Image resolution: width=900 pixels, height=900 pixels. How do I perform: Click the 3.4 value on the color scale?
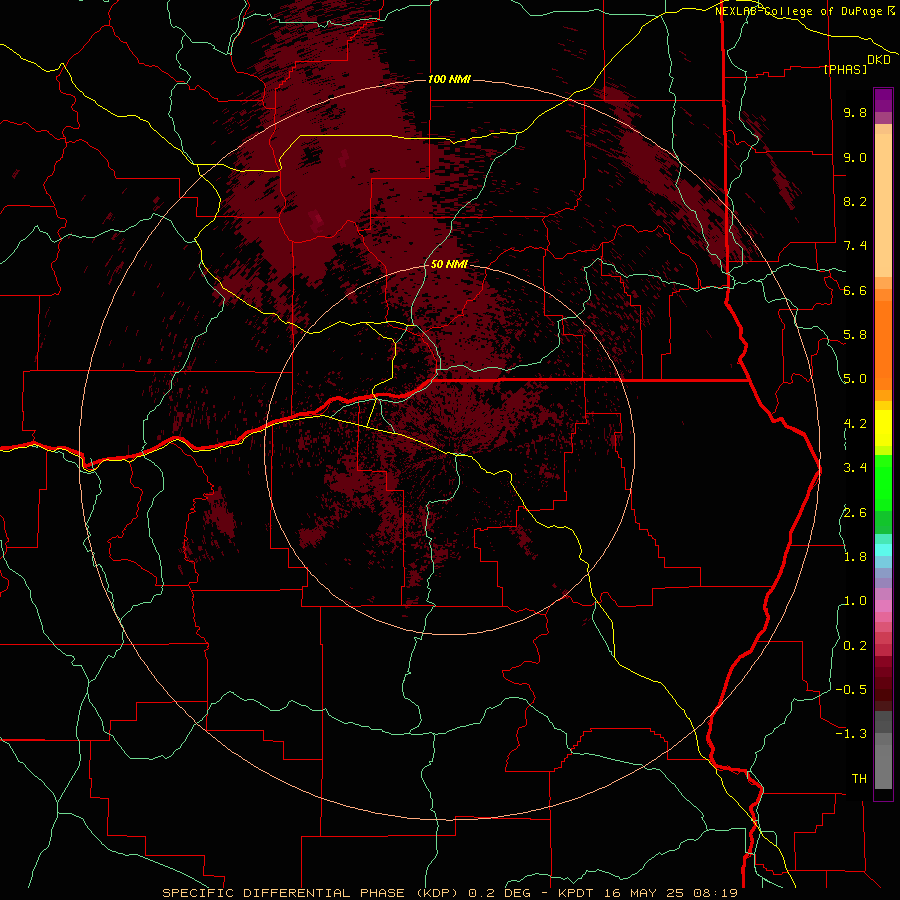tap(855, 468)
